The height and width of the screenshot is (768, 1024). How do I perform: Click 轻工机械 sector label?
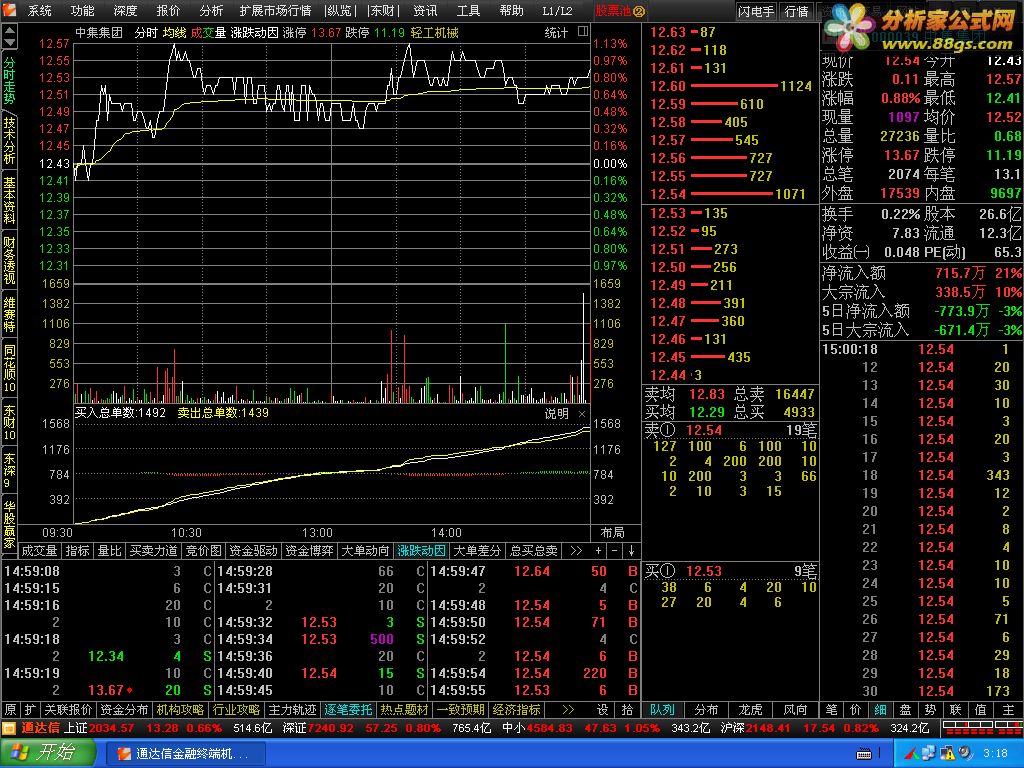point(434,33)
